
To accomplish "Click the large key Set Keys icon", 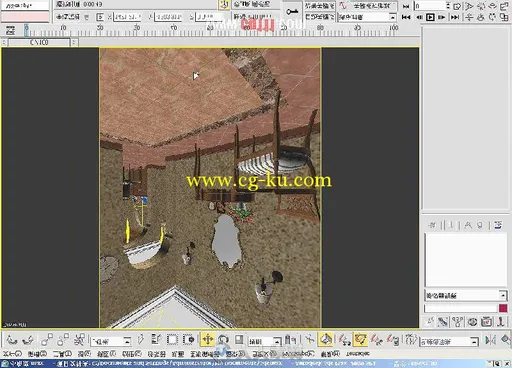I will pos(292,12).
